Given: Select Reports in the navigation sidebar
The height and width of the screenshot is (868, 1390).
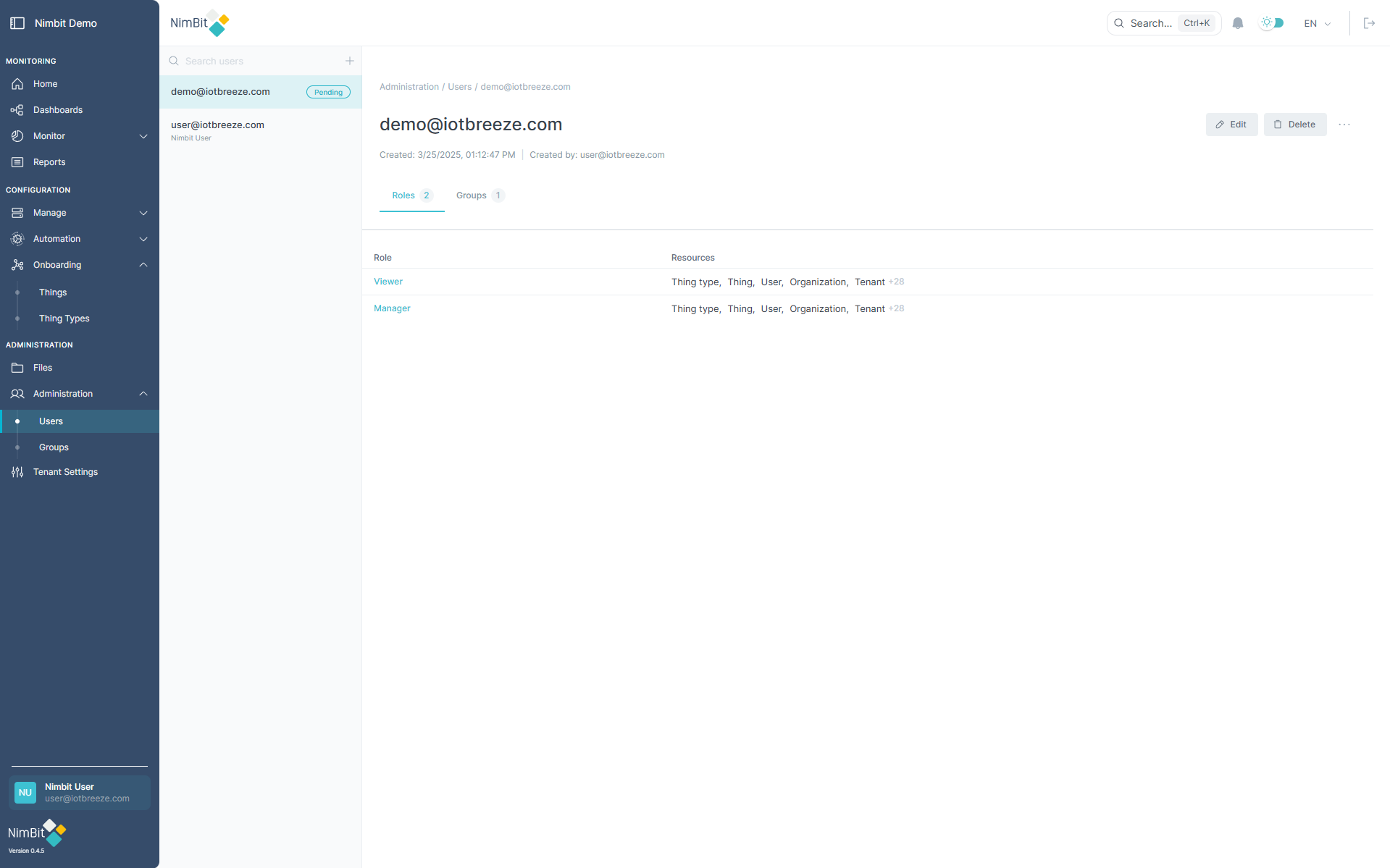Looking at the screenshot, I should tap(48, 161).
